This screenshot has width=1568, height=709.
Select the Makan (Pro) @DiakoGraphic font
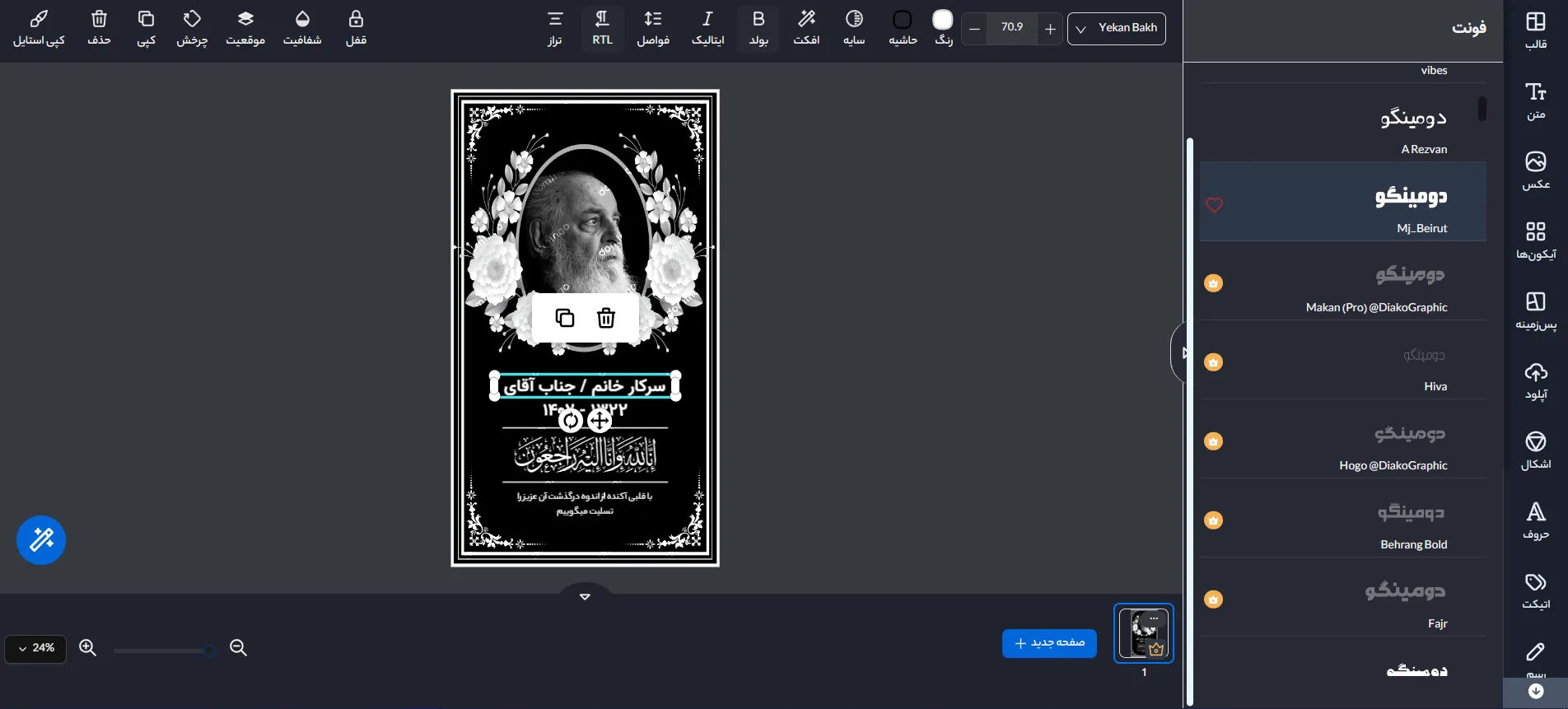click(1343, 281)
